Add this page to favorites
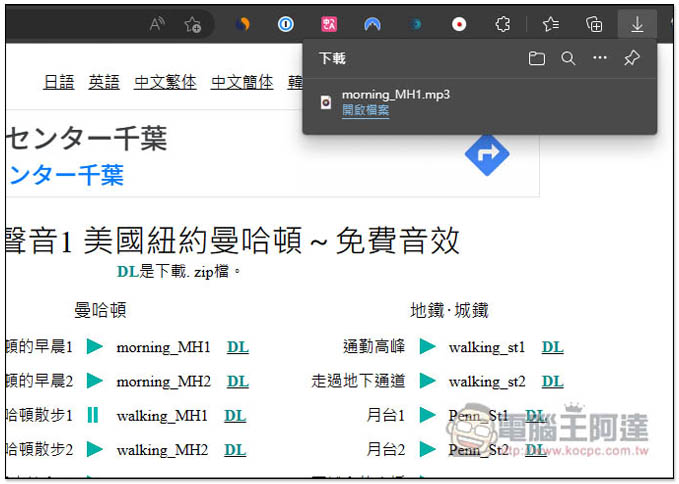This screenshot has height=484, width=679. tap(193, 25)
